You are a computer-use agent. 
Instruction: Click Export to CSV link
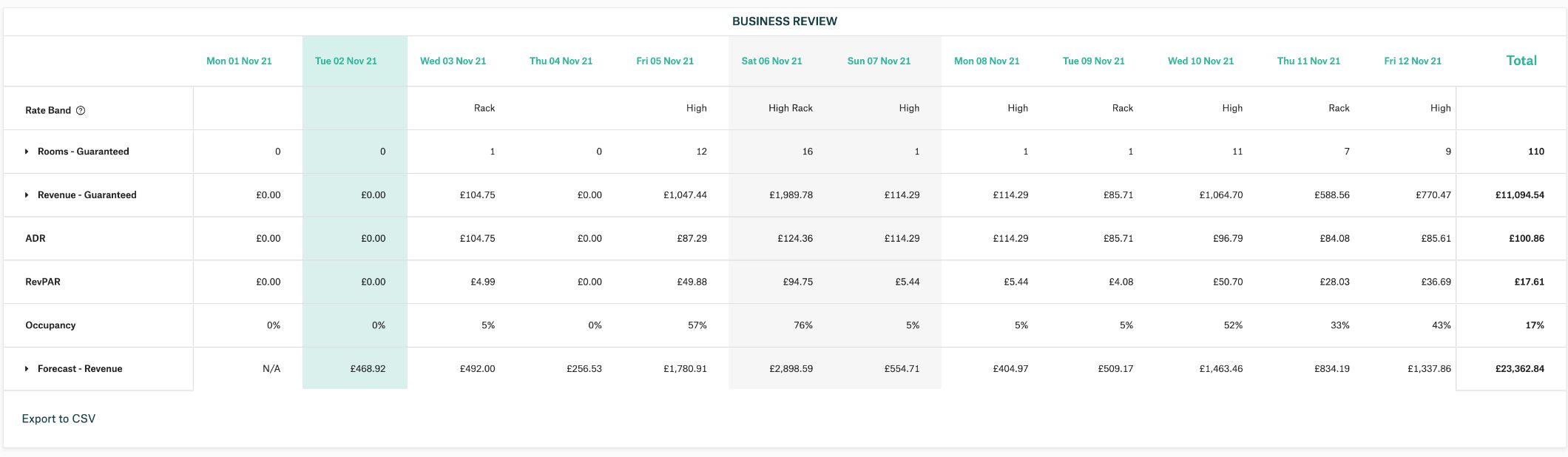[58, 419]
